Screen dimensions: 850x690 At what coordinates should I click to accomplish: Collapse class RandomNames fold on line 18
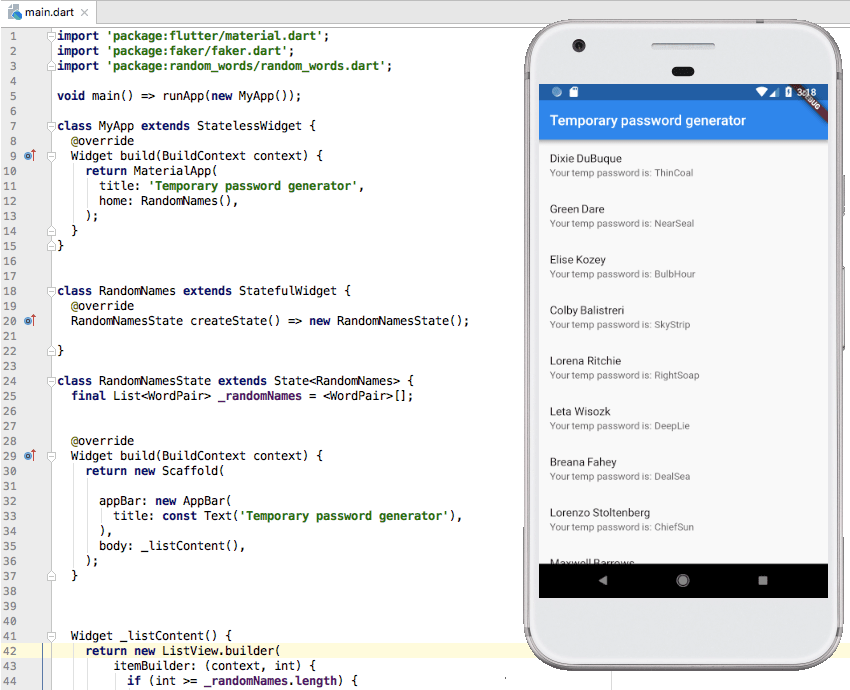tap(51, 291)
